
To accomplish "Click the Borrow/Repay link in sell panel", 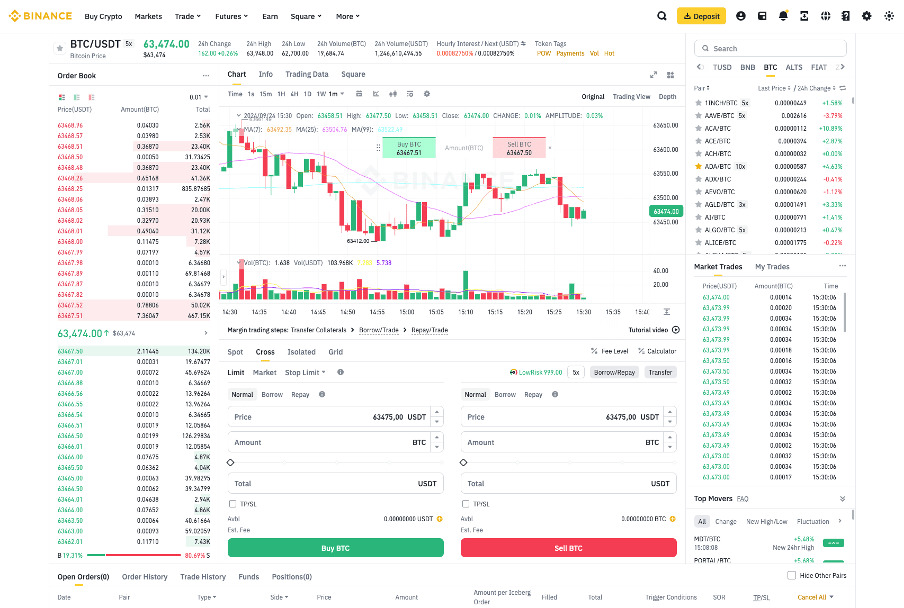I will coord(615,371).
